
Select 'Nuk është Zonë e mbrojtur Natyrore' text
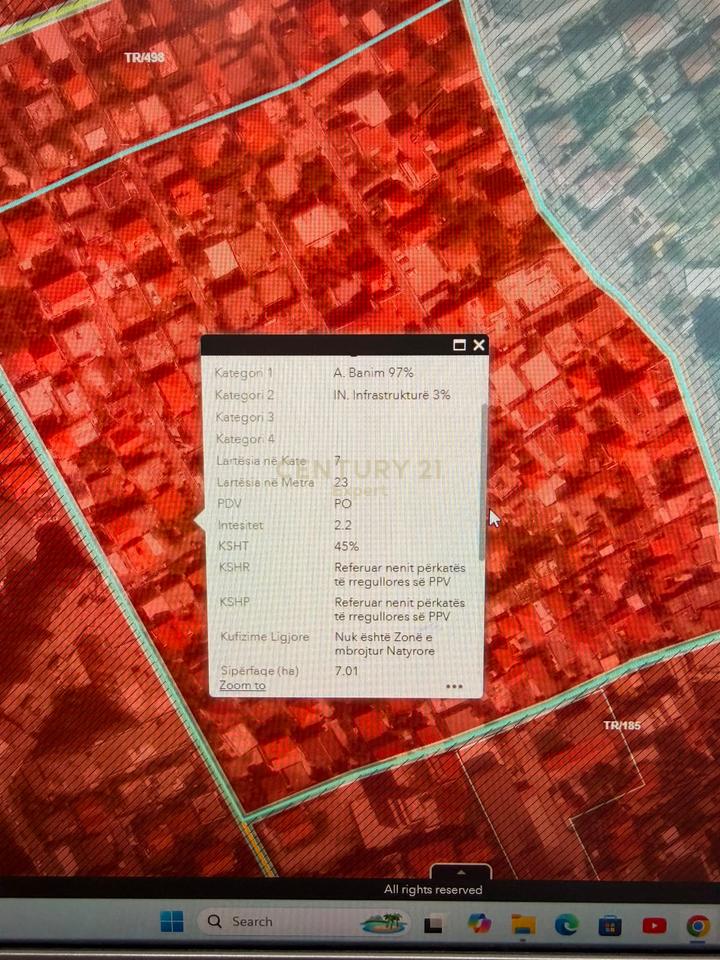point(384,643)
